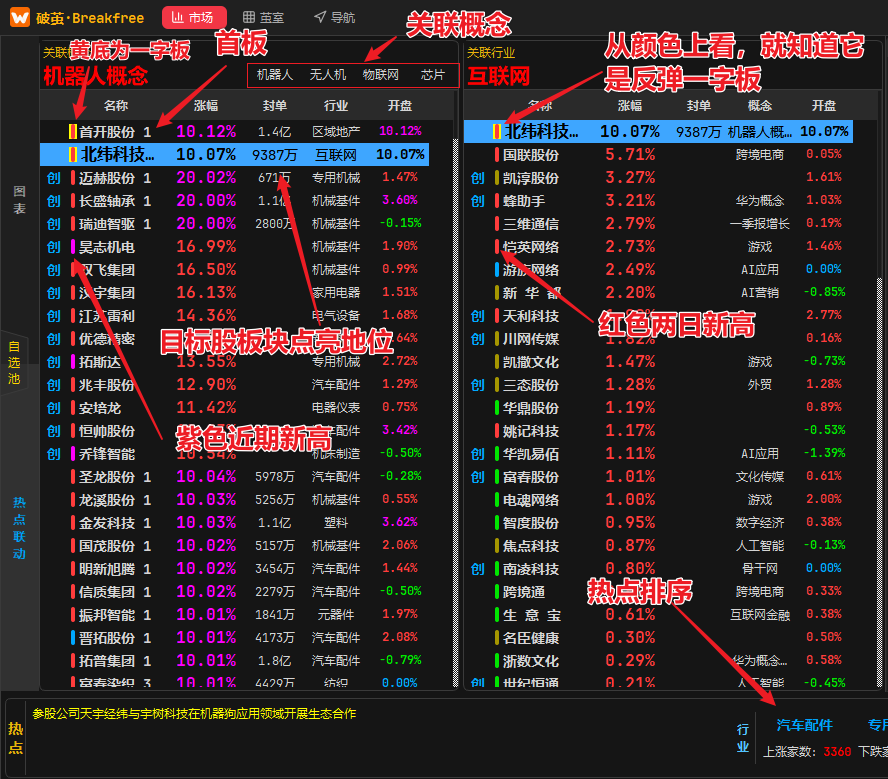Sort right table by 涨幅 column
Image resolution: width=888 pixels, height=779 pixels.
tap(630, 106)
